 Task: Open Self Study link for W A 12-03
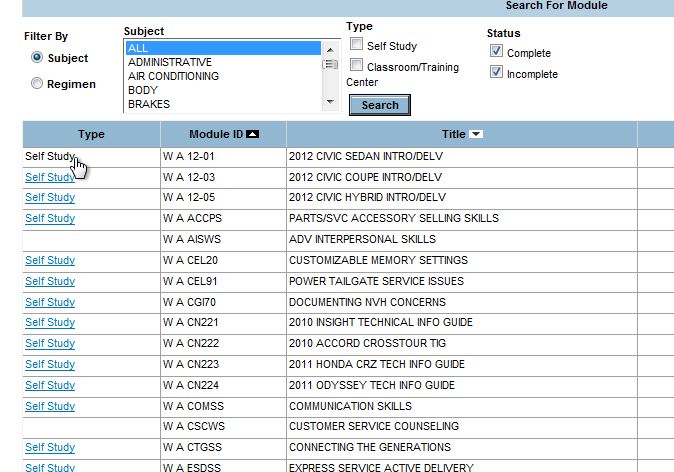pos(50,177)
